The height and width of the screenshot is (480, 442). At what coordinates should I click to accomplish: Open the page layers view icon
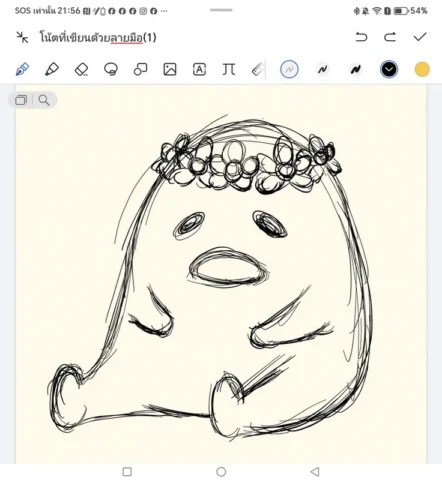tap(21, 100)
